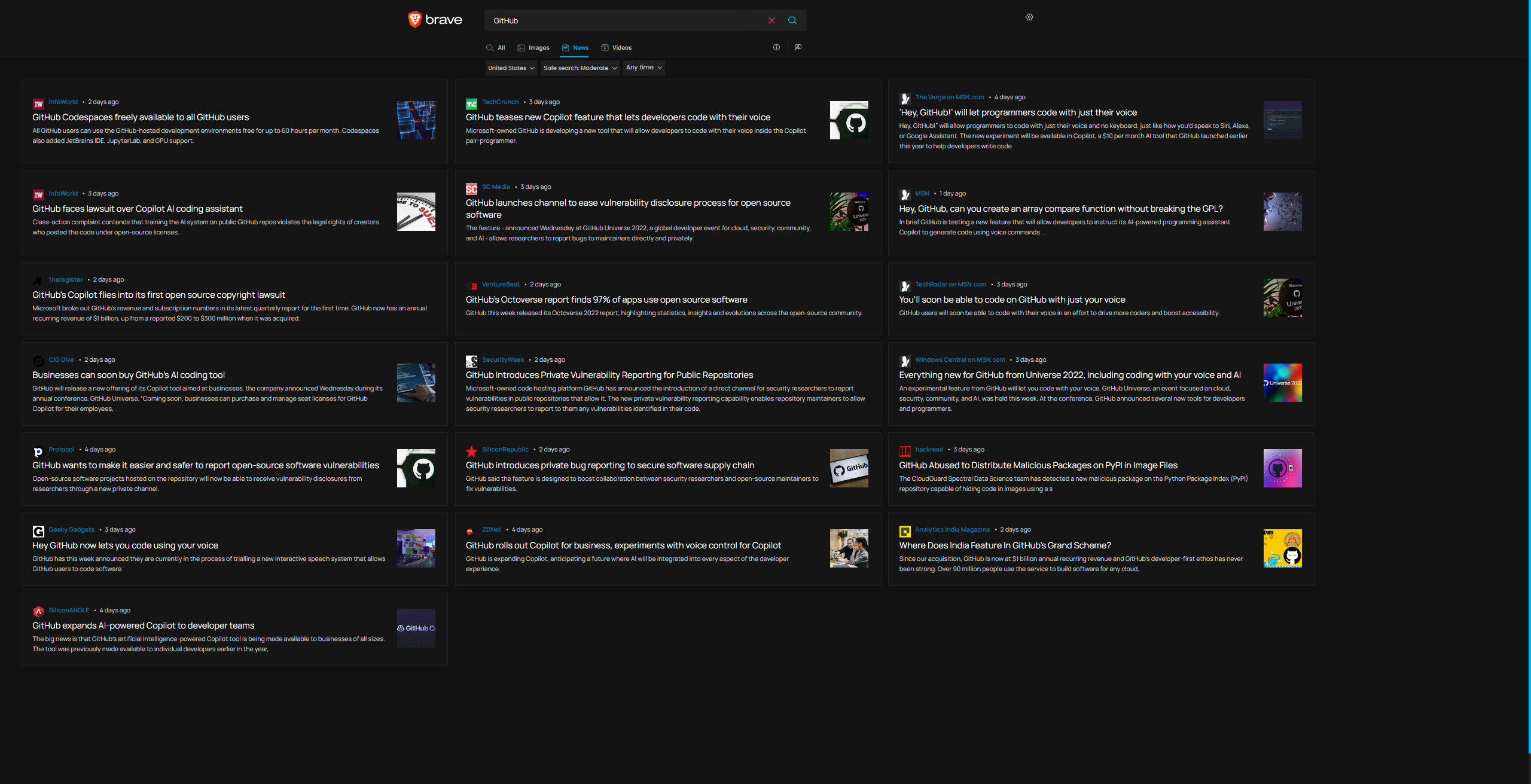Send feedback using the chat bubble icon
This screenshot has width=1531, height=784.
[798, 47]
